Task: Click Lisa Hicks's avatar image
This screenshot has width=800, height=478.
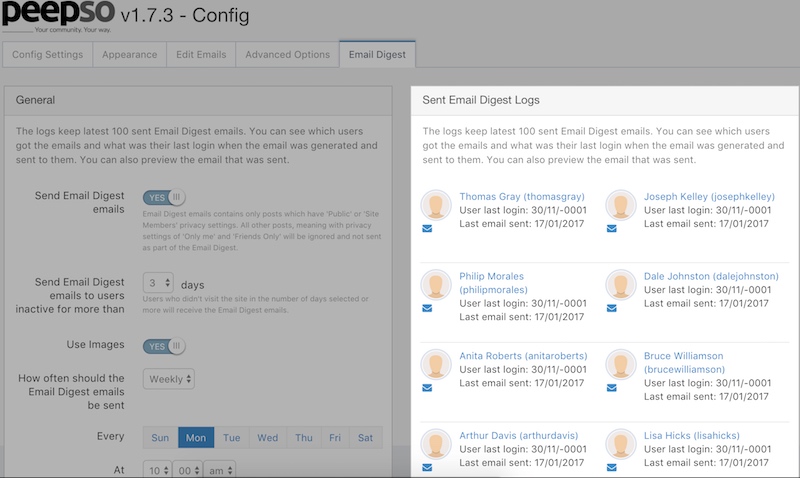Action: pyautogui.click(x=620, y=444)
